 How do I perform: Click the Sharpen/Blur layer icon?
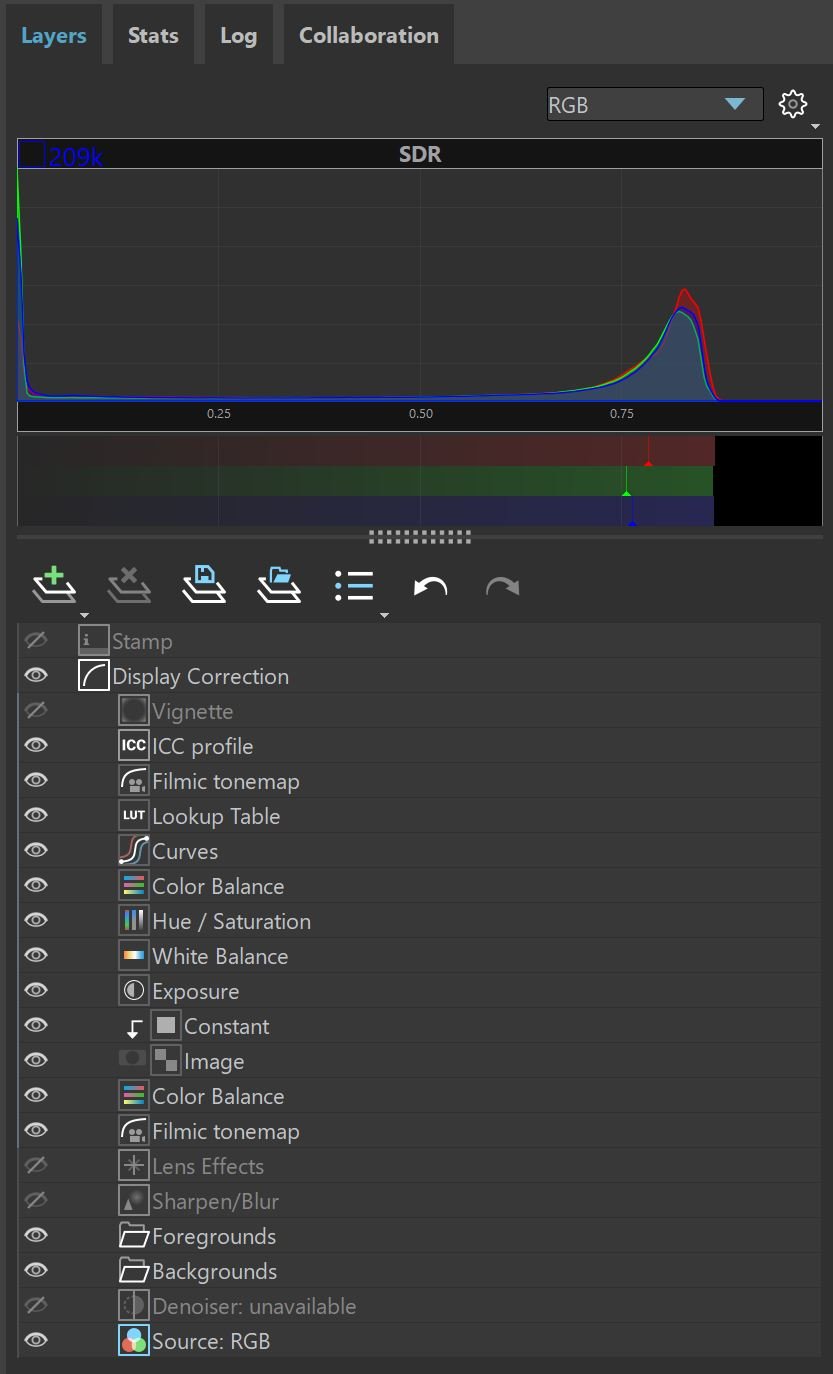pyautogui.click(x=133, y=1201)
